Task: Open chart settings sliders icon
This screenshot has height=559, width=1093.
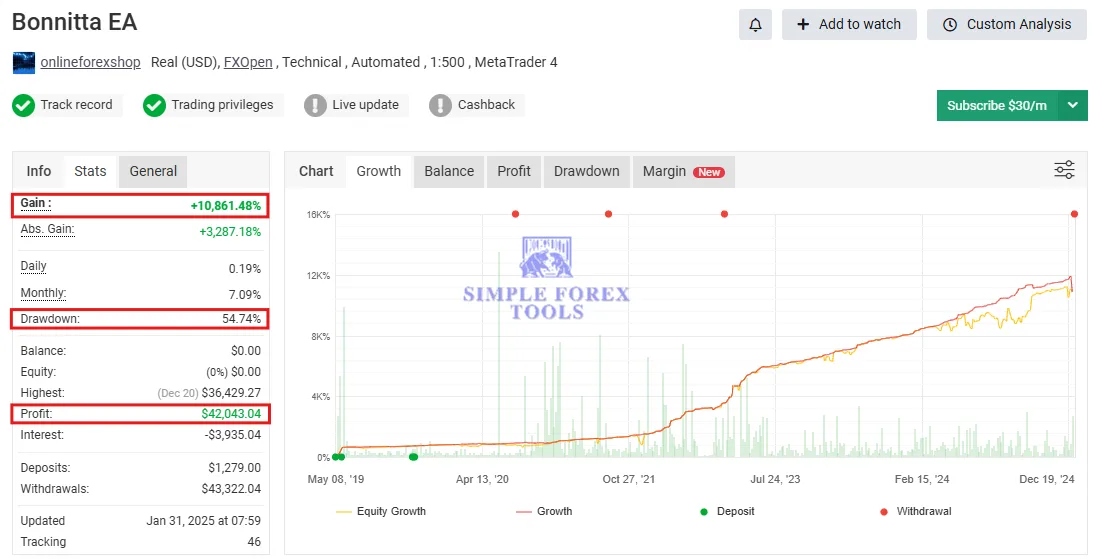Action: tap(1064, 170)
